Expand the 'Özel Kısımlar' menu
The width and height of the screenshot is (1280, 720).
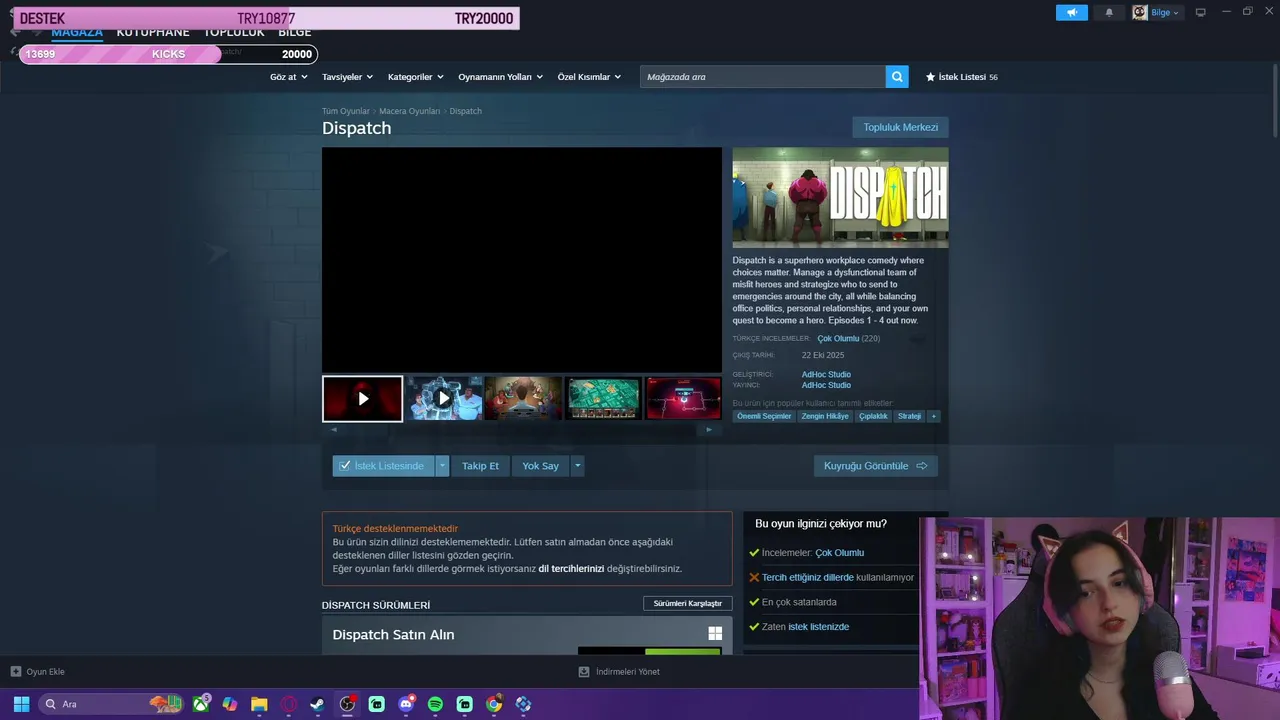pyautogui.click(x=589, y=77)
